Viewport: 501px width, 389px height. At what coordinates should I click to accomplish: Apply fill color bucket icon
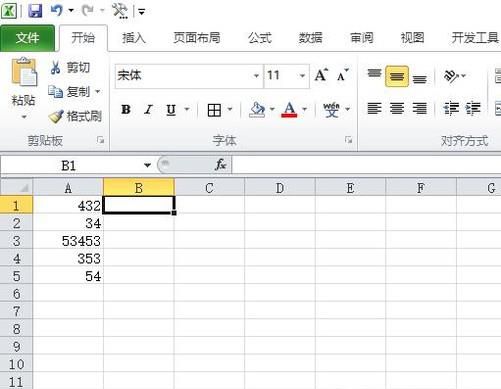257,109
